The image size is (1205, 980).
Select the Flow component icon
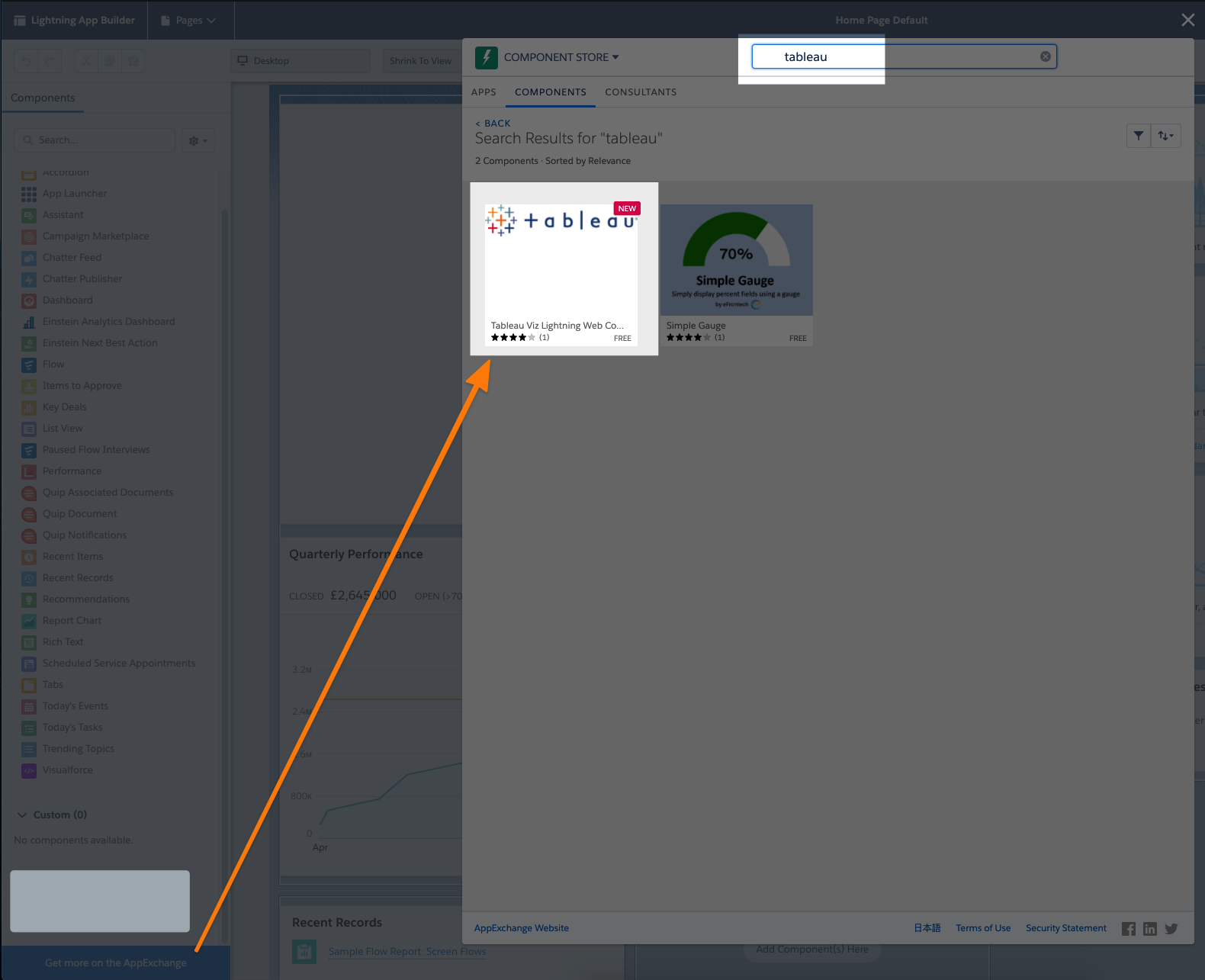[29, 365]
